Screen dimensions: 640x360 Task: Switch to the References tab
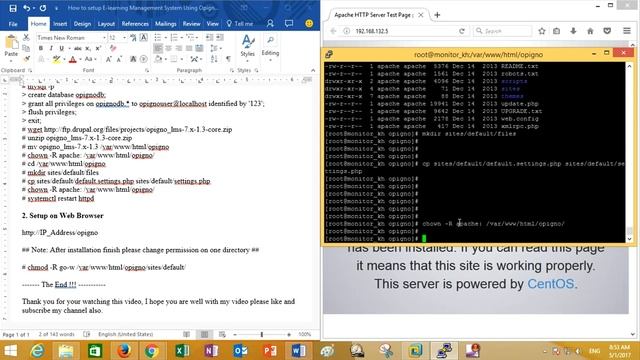point(135,24)
